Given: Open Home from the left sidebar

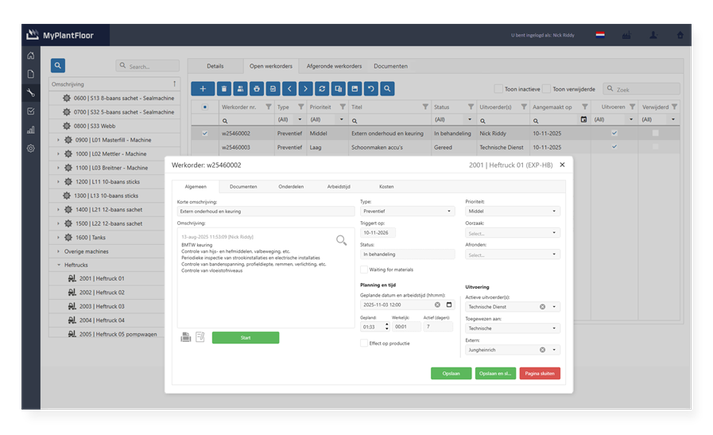Looking at the screenshot, I should 30,55.
